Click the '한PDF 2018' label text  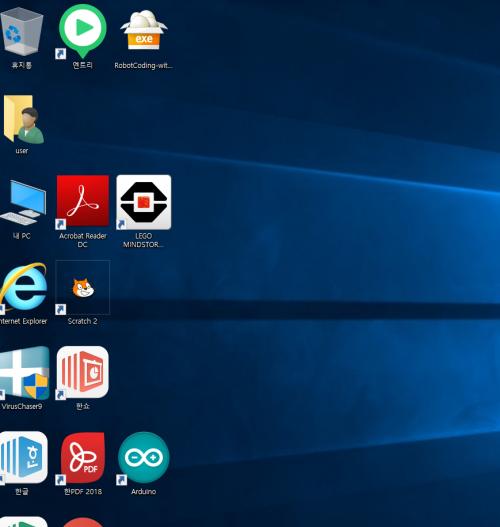83,492
